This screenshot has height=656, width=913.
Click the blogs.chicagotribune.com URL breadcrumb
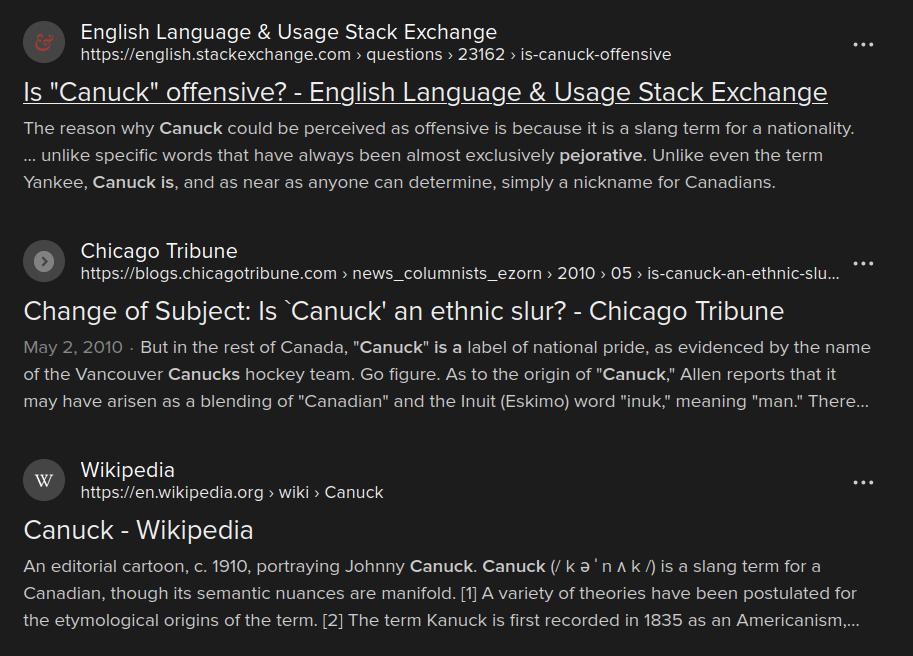(x=460, y=274)
